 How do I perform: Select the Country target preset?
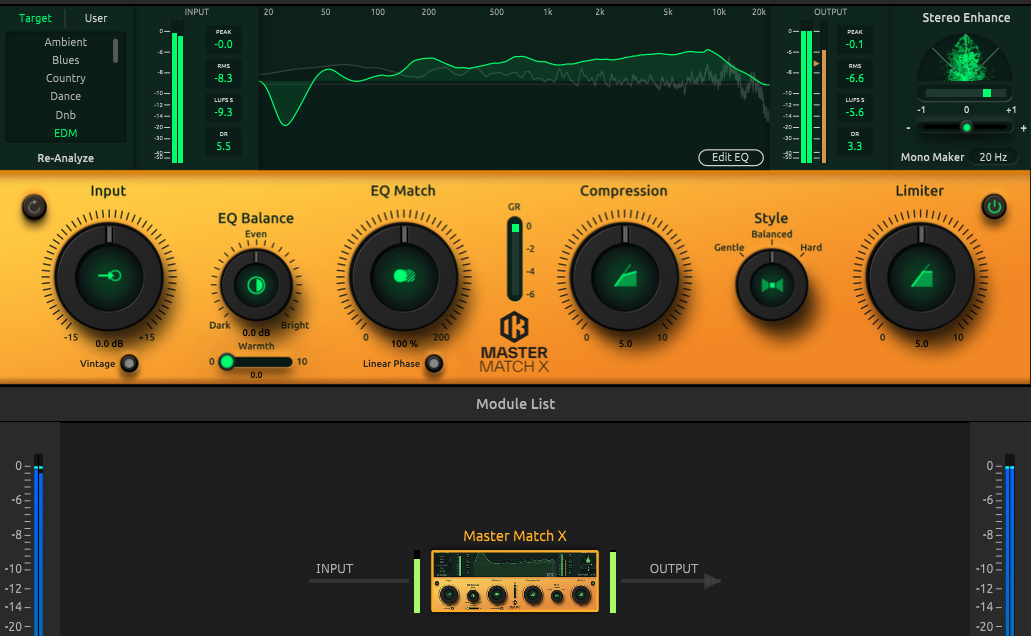66,78
